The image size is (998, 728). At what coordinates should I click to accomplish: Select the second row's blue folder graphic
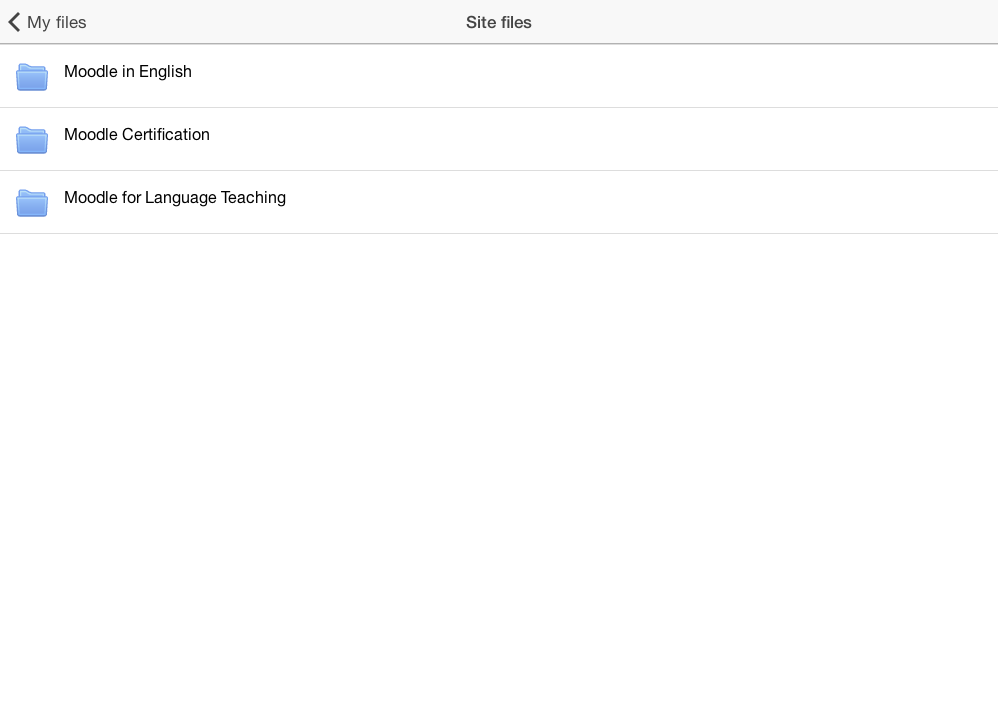coord(32,140)
